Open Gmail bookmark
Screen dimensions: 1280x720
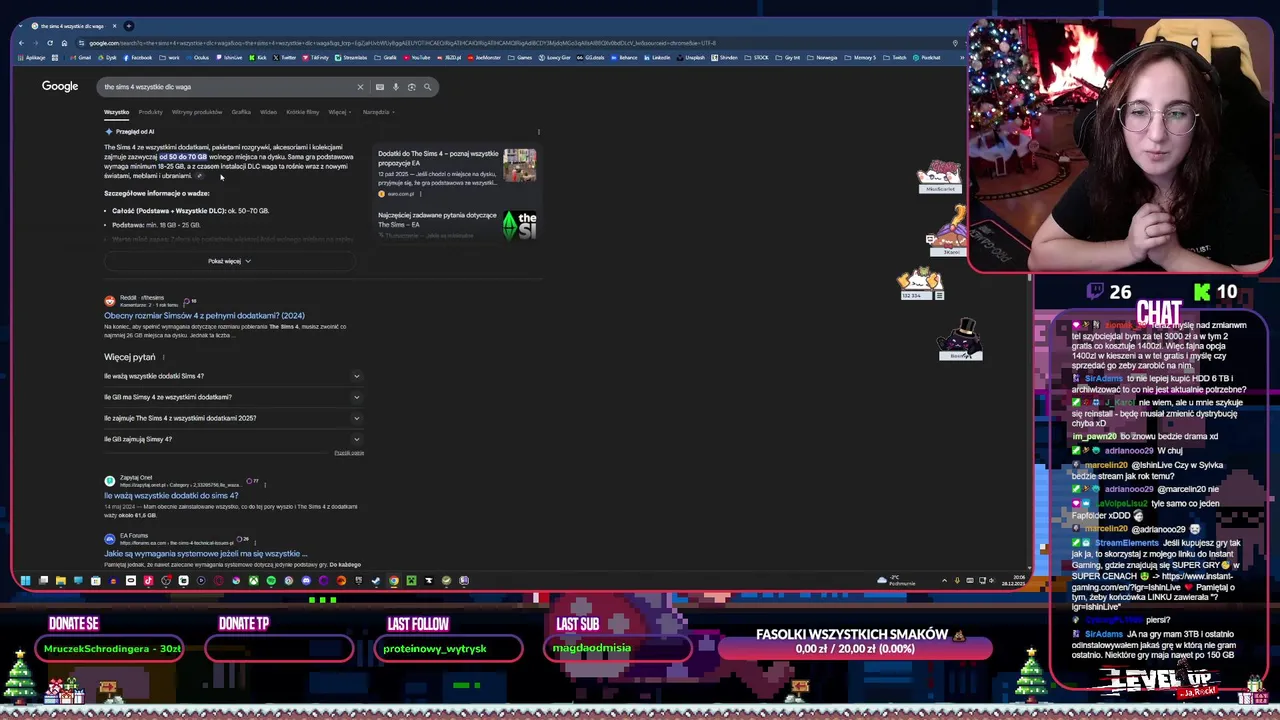[81, 57]
